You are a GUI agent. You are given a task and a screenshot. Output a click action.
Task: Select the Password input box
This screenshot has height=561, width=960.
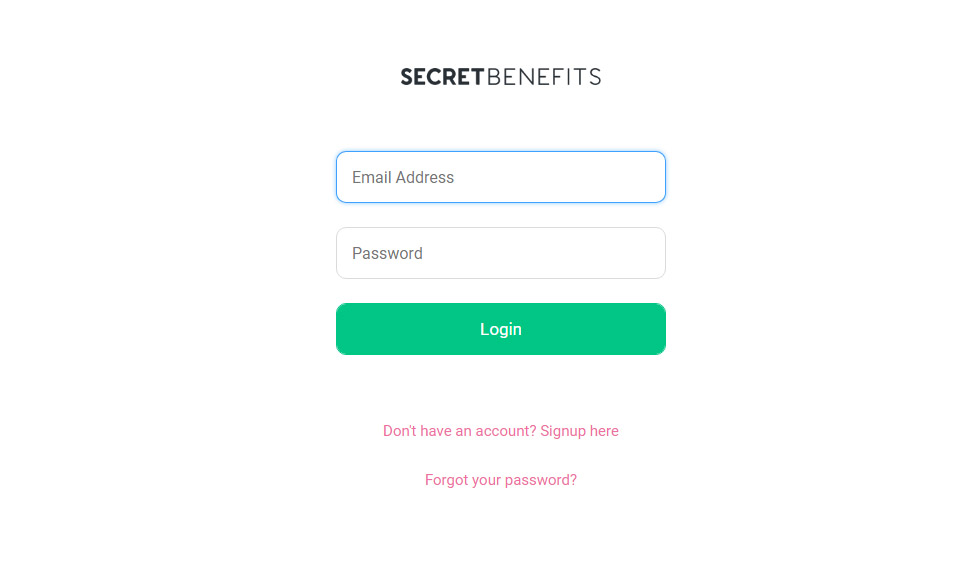pos(500,253)
